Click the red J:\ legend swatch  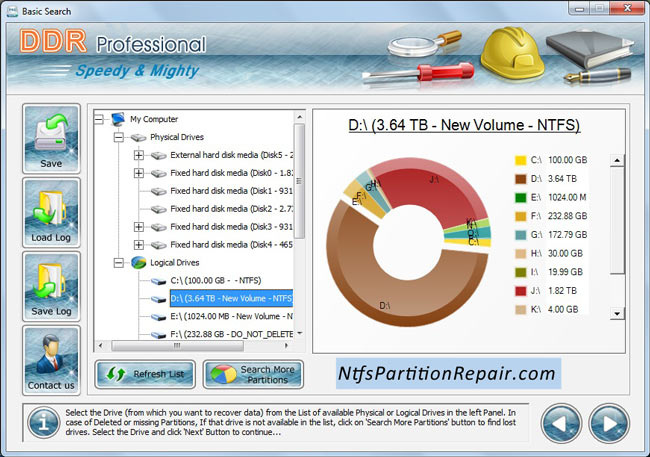click(x=520, y=291)
